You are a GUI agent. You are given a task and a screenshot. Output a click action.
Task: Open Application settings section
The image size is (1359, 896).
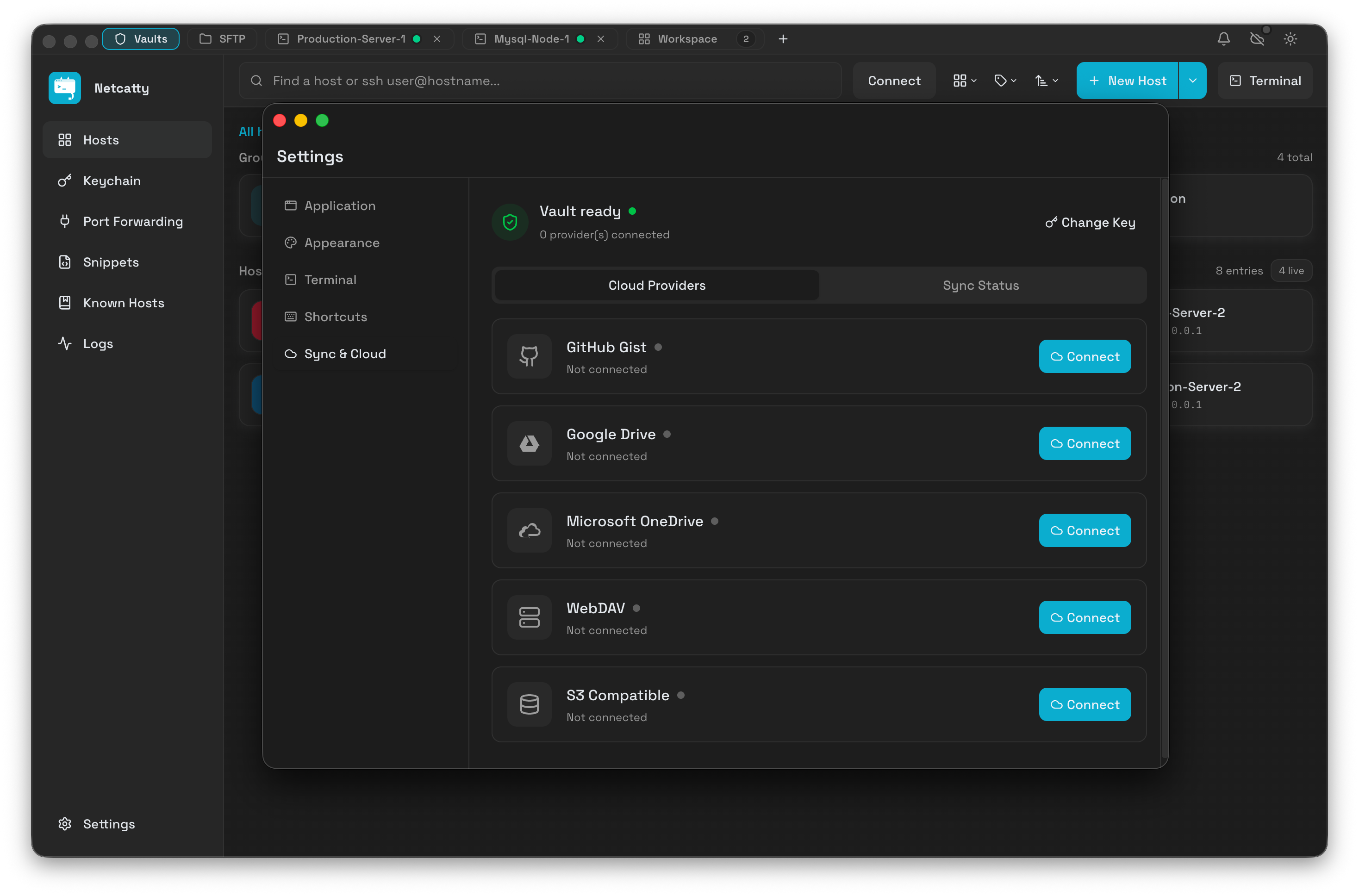(366, 205)
